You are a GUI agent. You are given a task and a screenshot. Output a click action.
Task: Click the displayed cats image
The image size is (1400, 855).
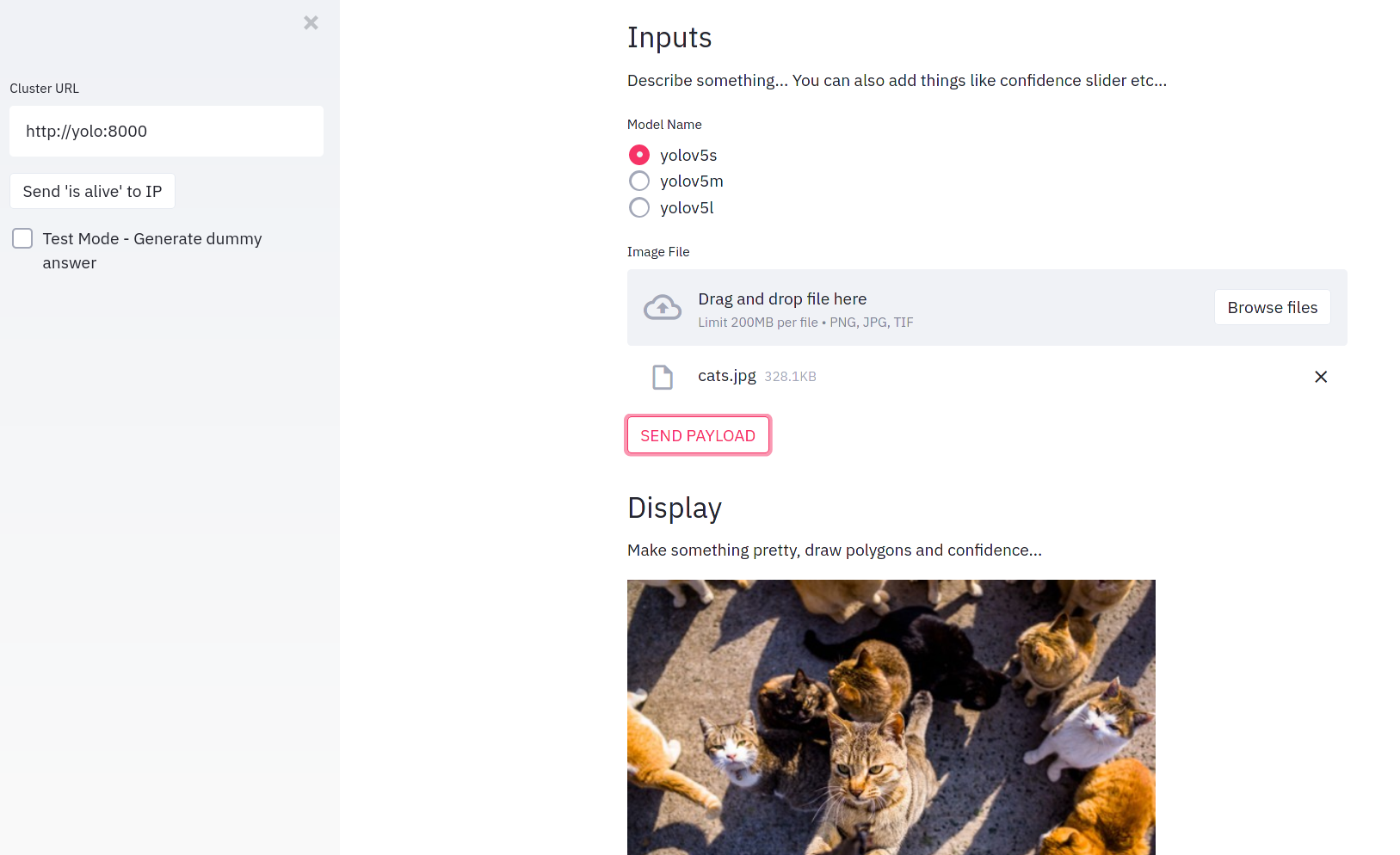(x=891, y=717)
